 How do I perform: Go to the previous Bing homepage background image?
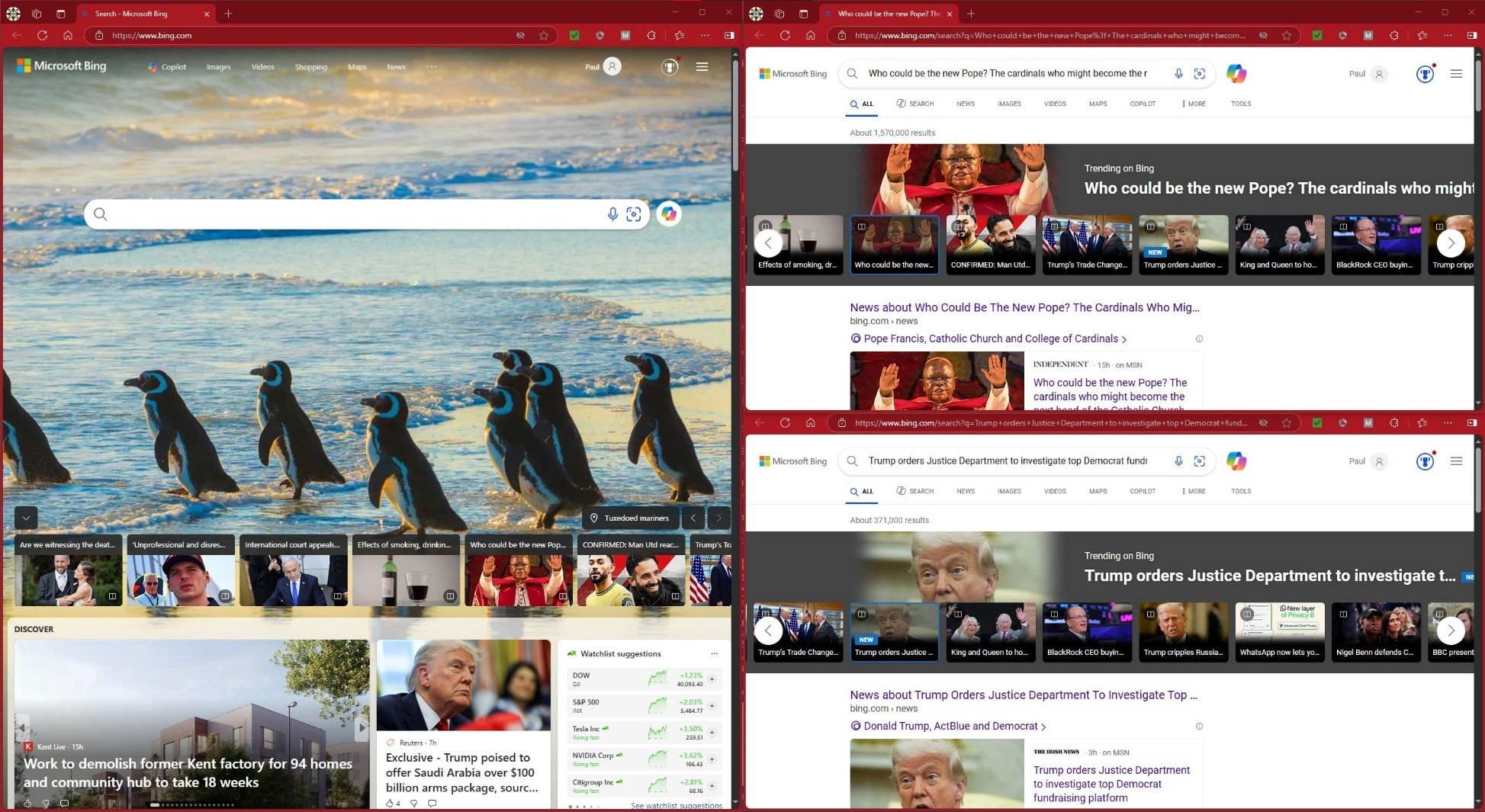[693, 518]
